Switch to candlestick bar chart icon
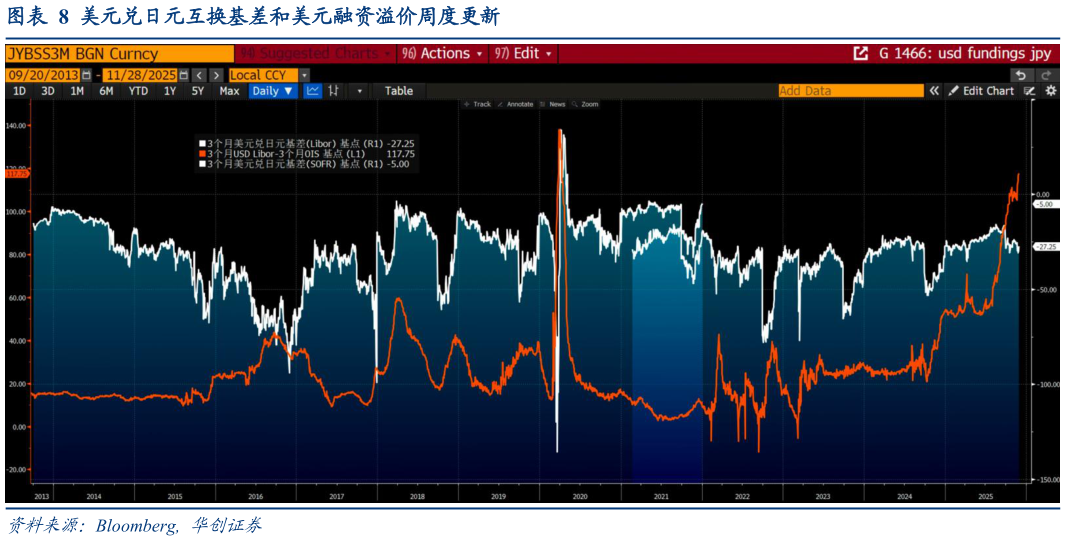 pyautogui.click(x=334, y=91)
